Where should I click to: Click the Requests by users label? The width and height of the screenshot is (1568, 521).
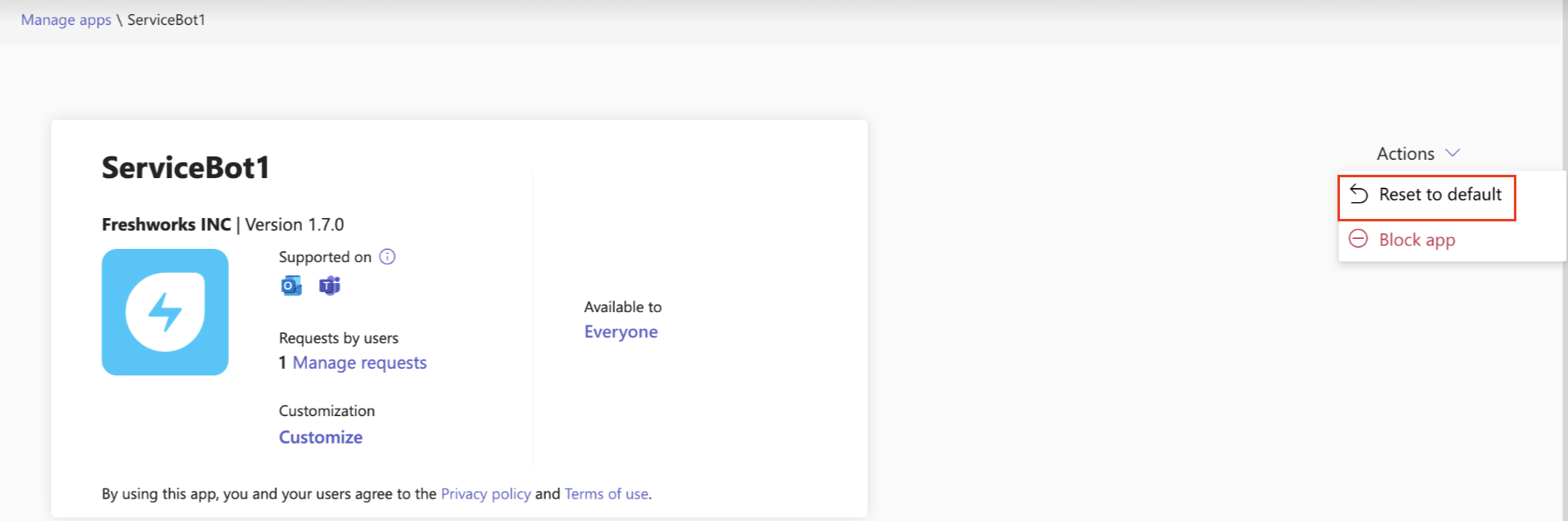coord(339,338)
